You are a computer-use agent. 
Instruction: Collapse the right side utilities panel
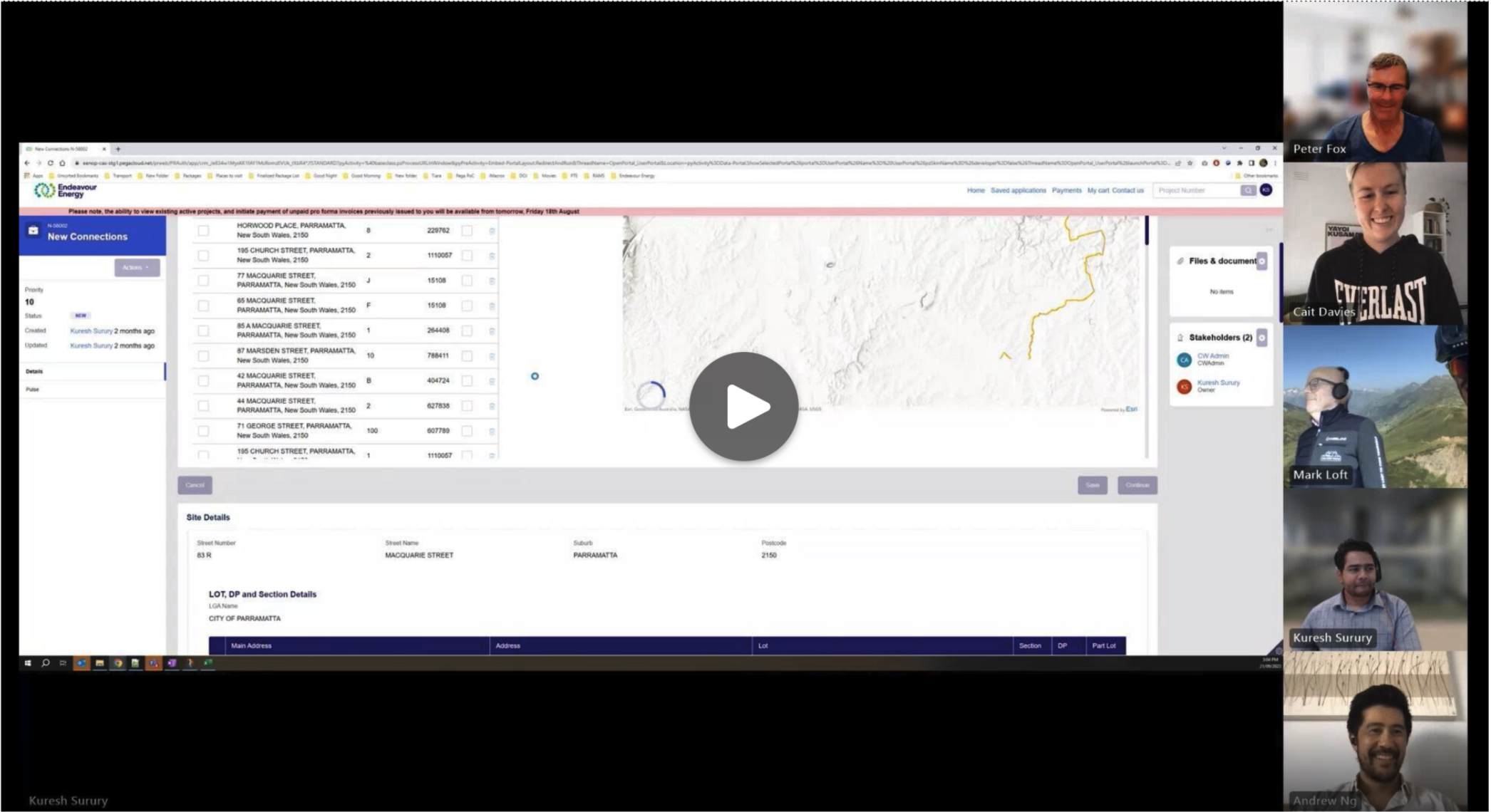pos(1269,229)
